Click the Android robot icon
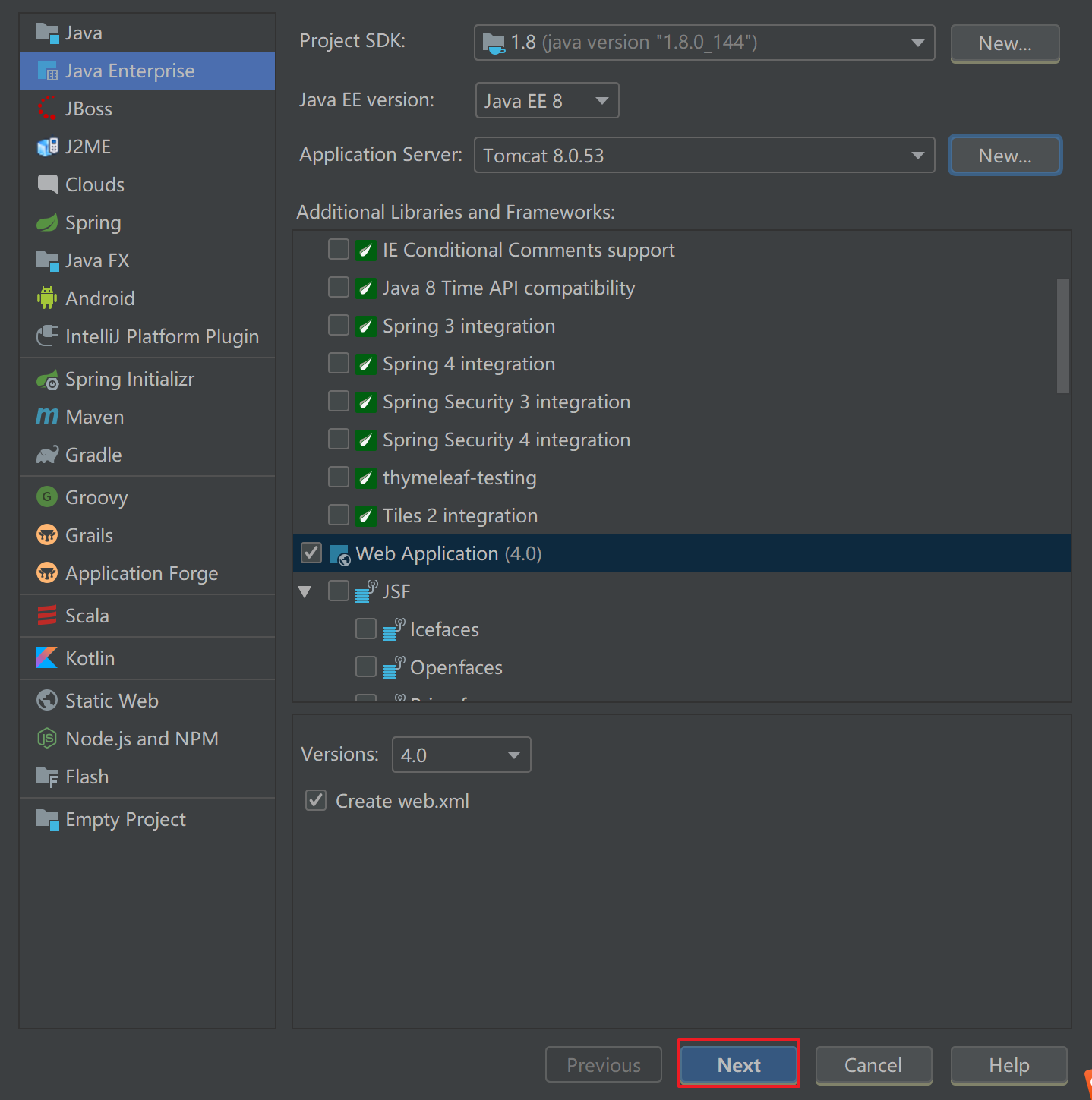 point(47,298)
